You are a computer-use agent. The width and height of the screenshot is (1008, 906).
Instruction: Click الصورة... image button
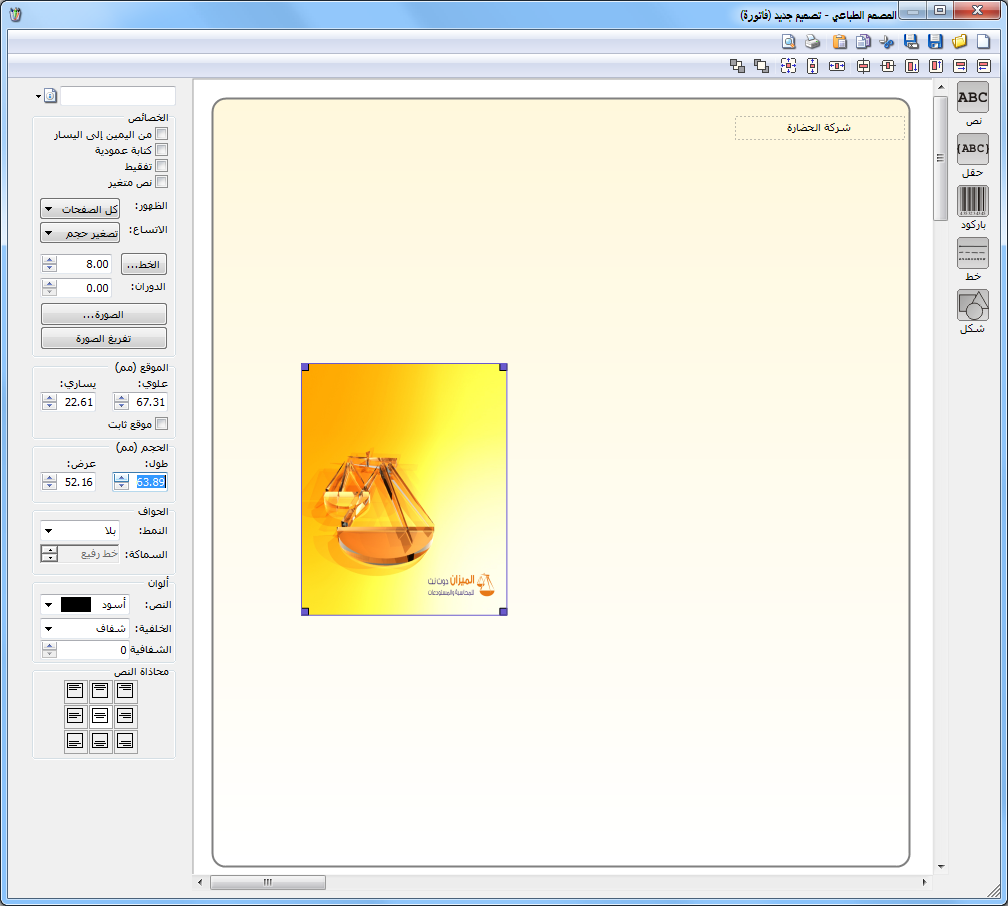[104, 314]
